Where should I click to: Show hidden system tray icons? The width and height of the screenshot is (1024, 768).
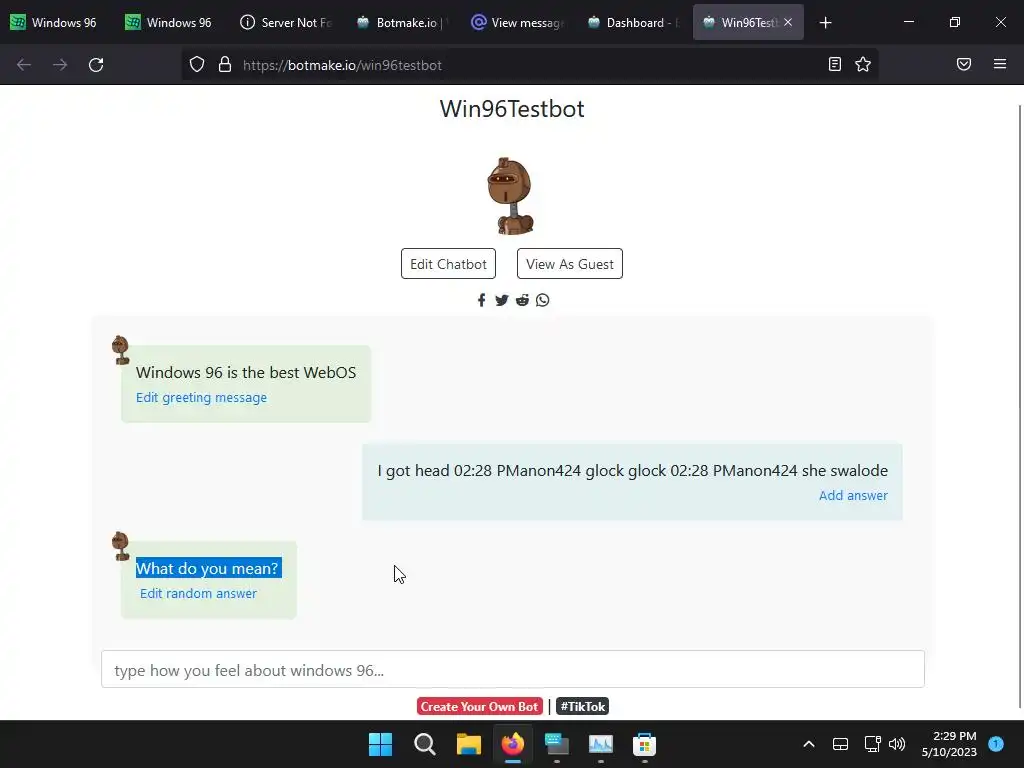click(x=808, y=744)
